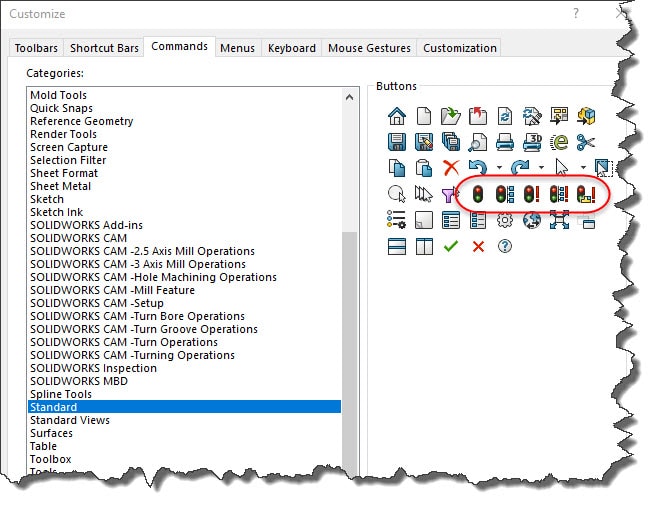Click the Tile Horizontally windows icon
Viewport: 658px width, 510px height.
pyautogui.click(x=397, y=246)
